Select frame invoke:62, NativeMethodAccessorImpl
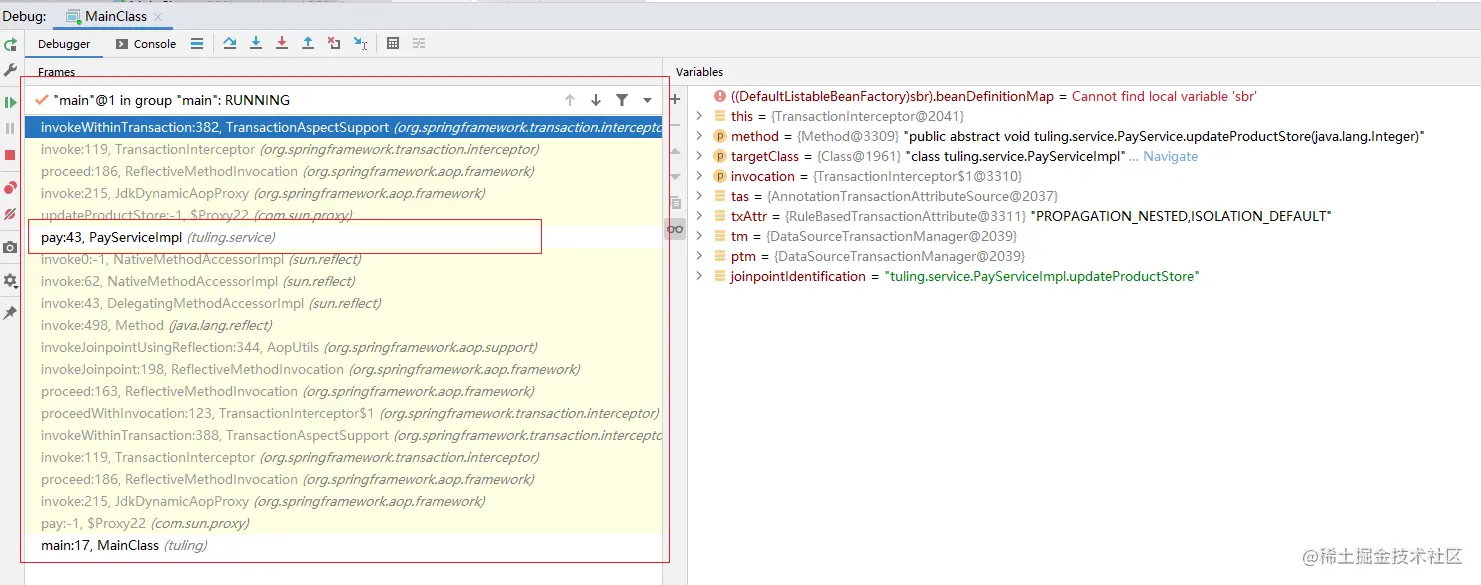 click(343, 281)
